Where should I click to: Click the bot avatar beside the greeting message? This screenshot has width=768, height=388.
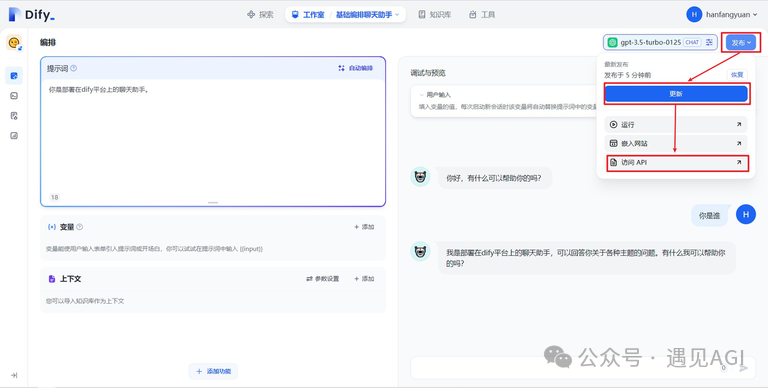coord(420,177)
